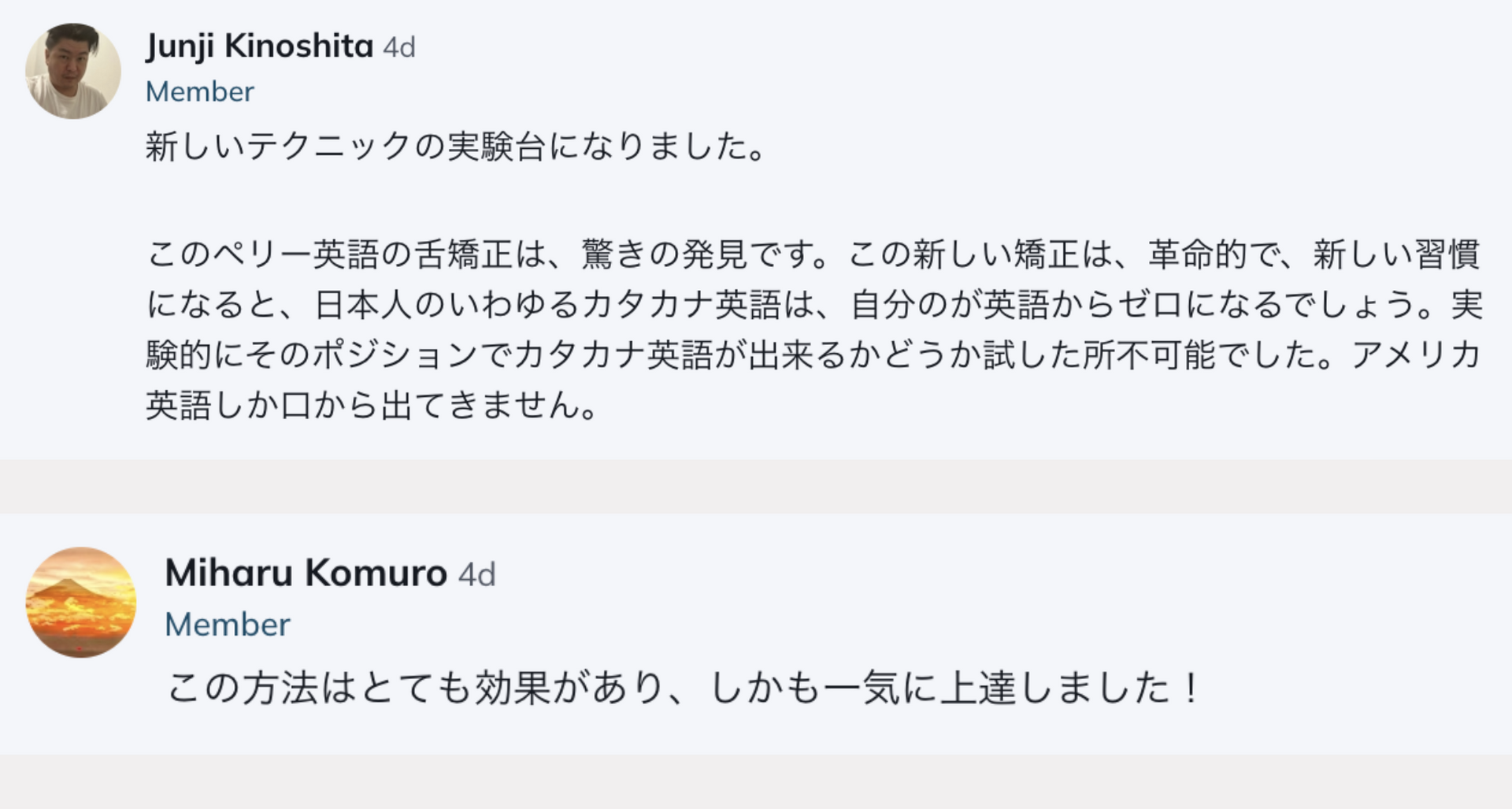Click the line 英語しか口から出てきません。
The image size is (1512, 809).
(x=373, y=406)
